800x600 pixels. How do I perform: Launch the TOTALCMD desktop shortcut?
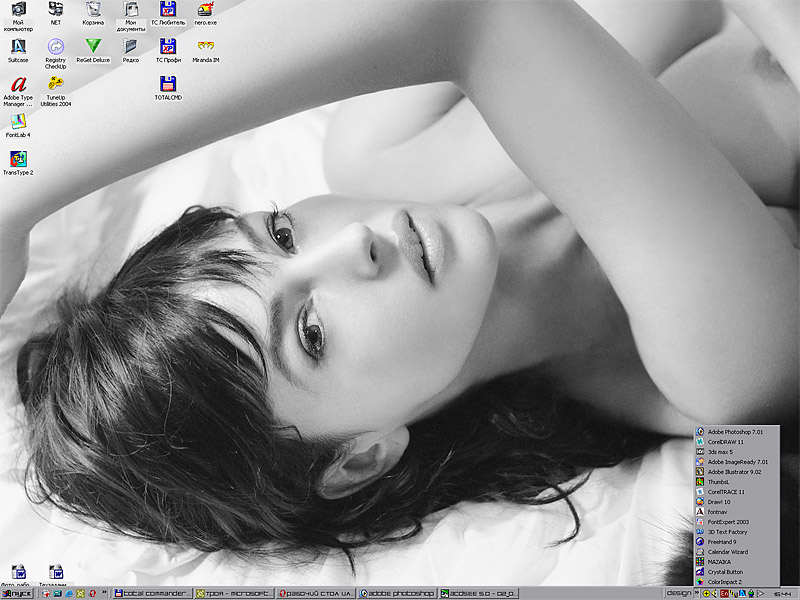(x=168, y=88)
